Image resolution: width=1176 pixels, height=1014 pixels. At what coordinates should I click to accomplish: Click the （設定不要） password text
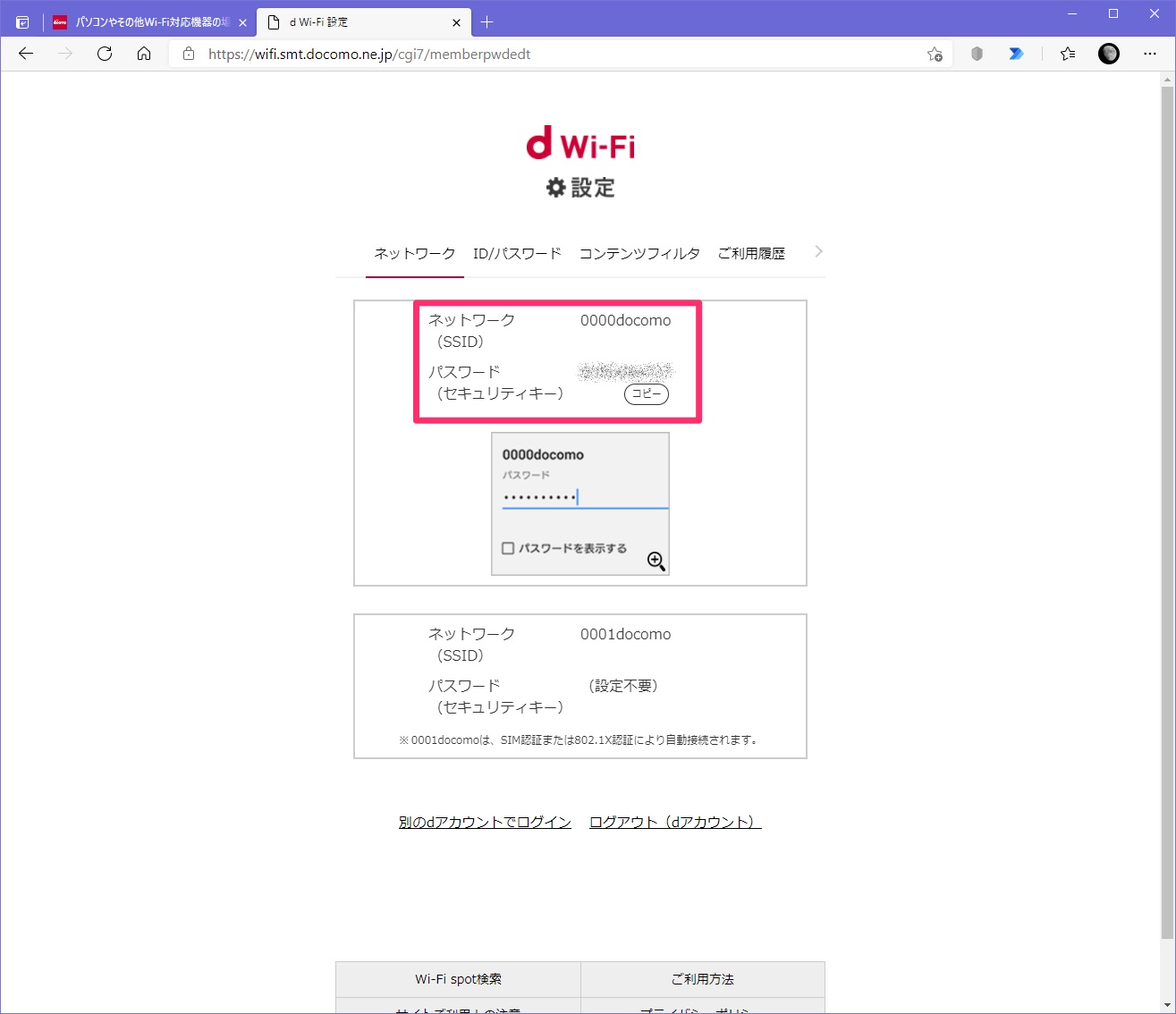623,686
